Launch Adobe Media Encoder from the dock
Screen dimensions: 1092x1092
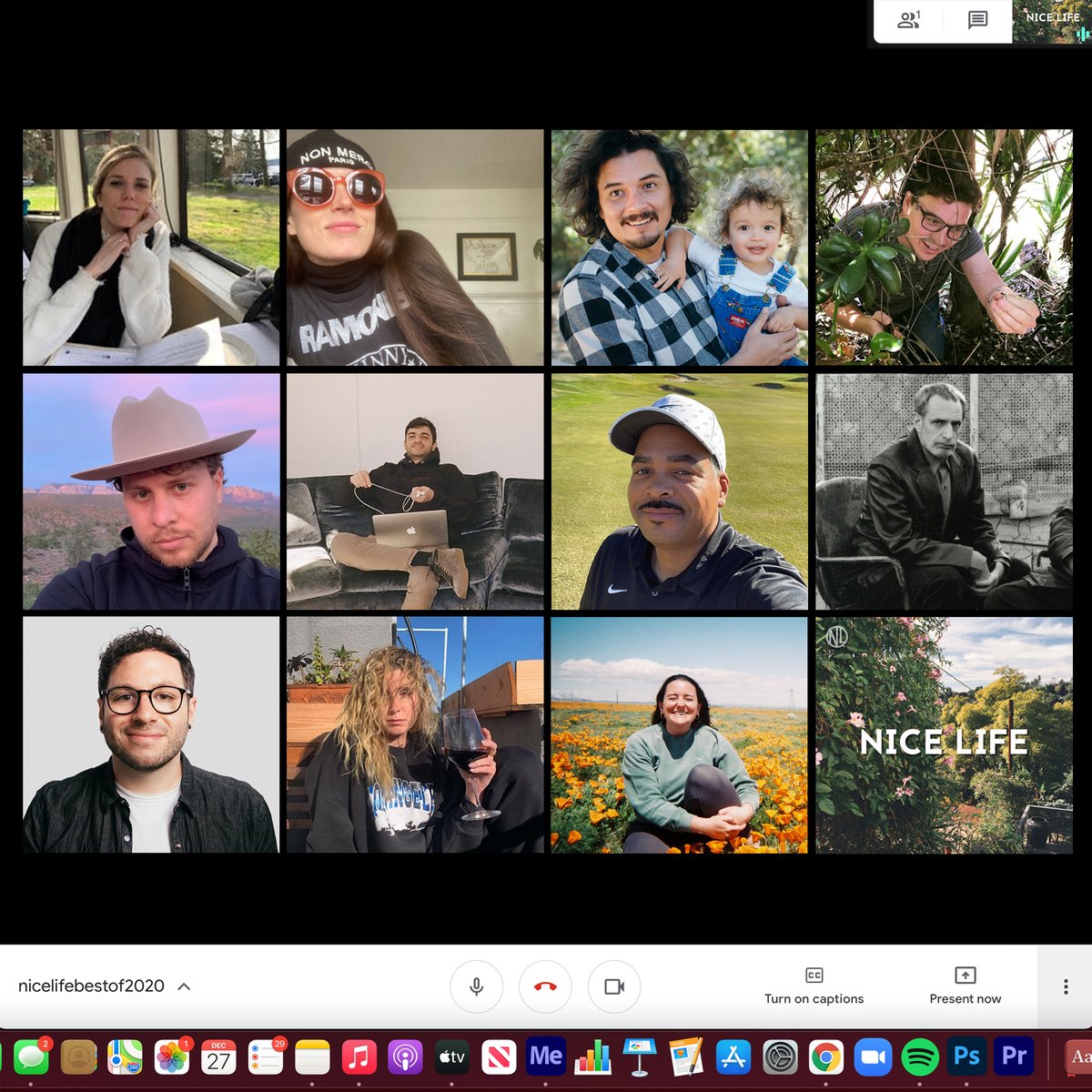(x=546, y=1057)
